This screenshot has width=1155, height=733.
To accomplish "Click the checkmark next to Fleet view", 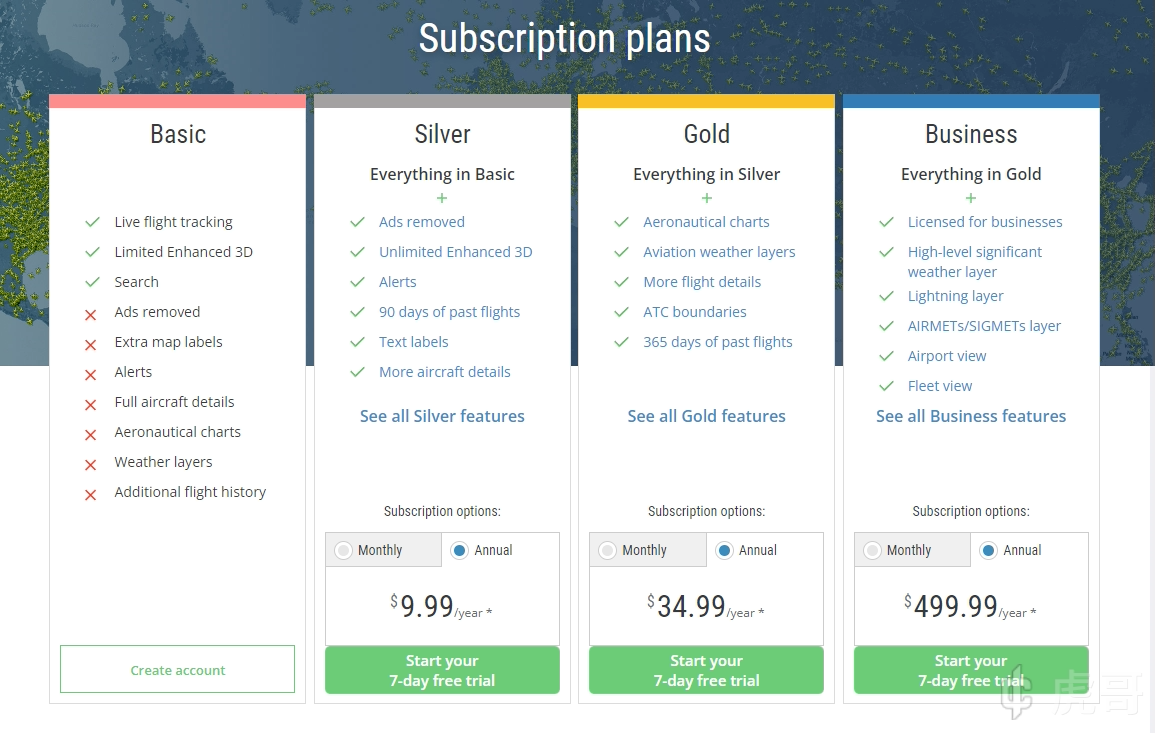I will click(x=886, y=386).
